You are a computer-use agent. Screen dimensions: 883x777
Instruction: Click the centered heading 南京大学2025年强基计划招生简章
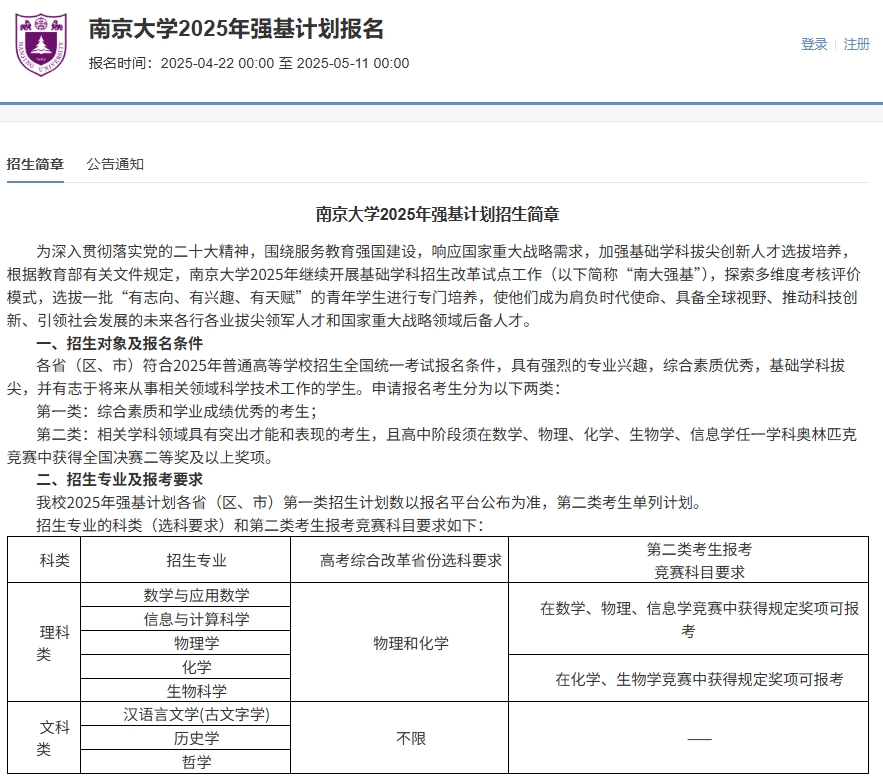click(438, 214)
